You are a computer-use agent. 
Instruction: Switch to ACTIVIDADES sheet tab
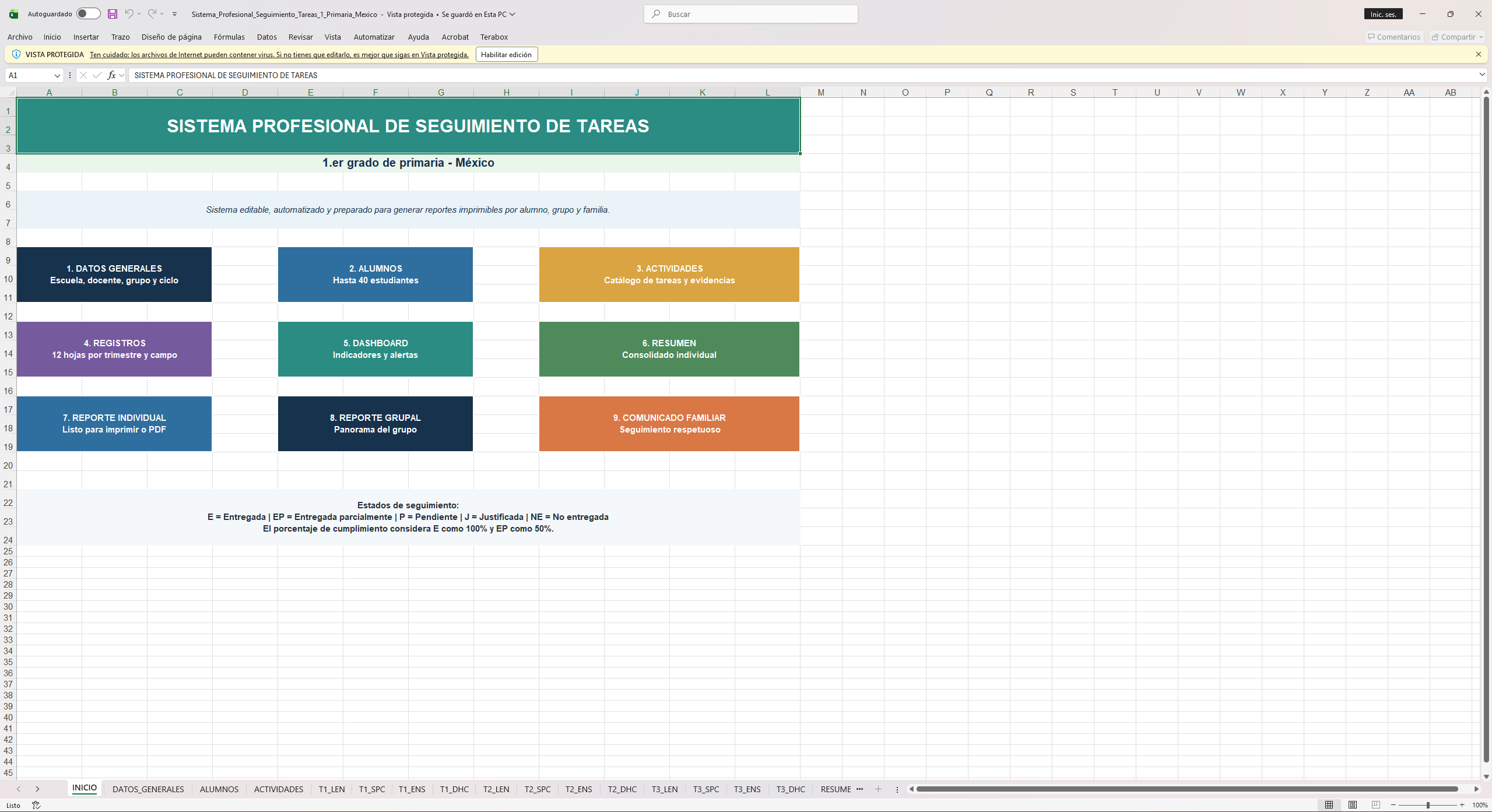[279, 789]
